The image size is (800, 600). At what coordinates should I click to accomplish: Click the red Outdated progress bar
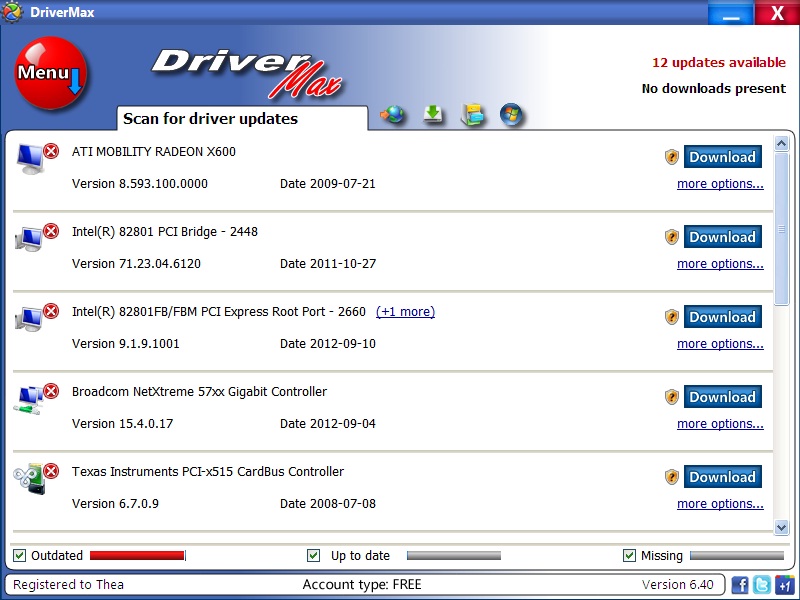point(138,556)
